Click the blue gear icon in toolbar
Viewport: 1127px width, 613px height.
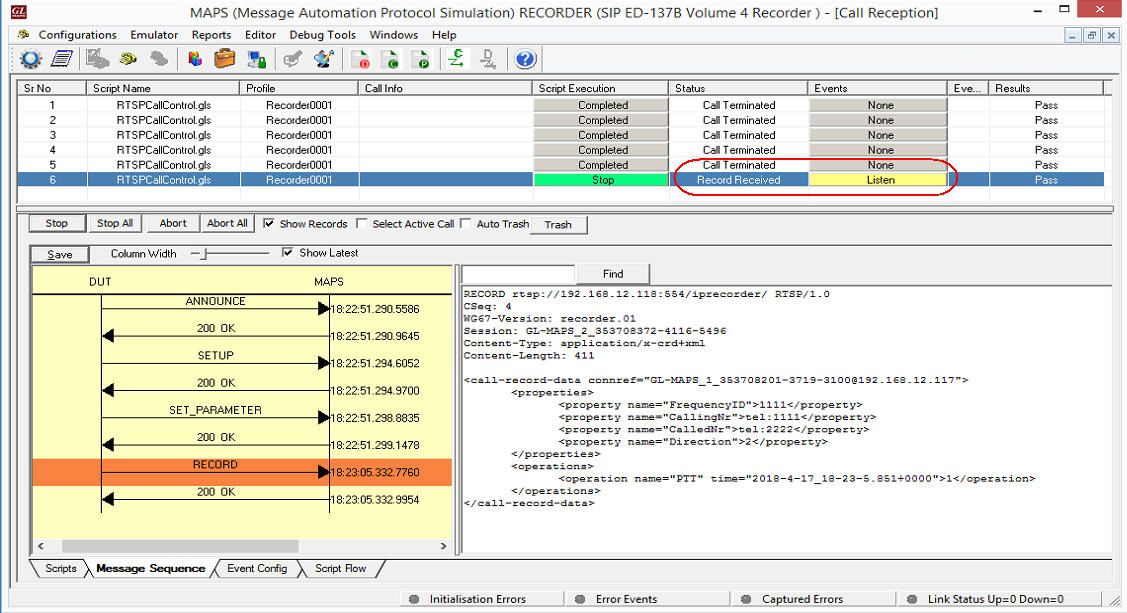click(x=30, y=60)
